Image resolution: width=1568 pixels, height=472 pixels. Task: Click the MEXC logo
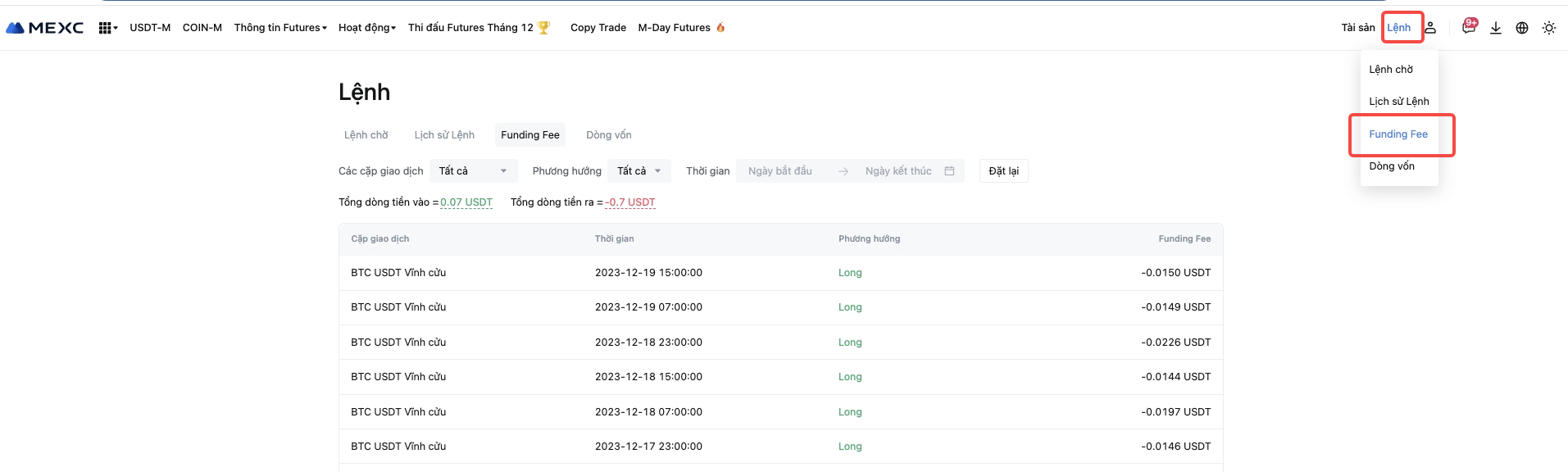(45, 28)
